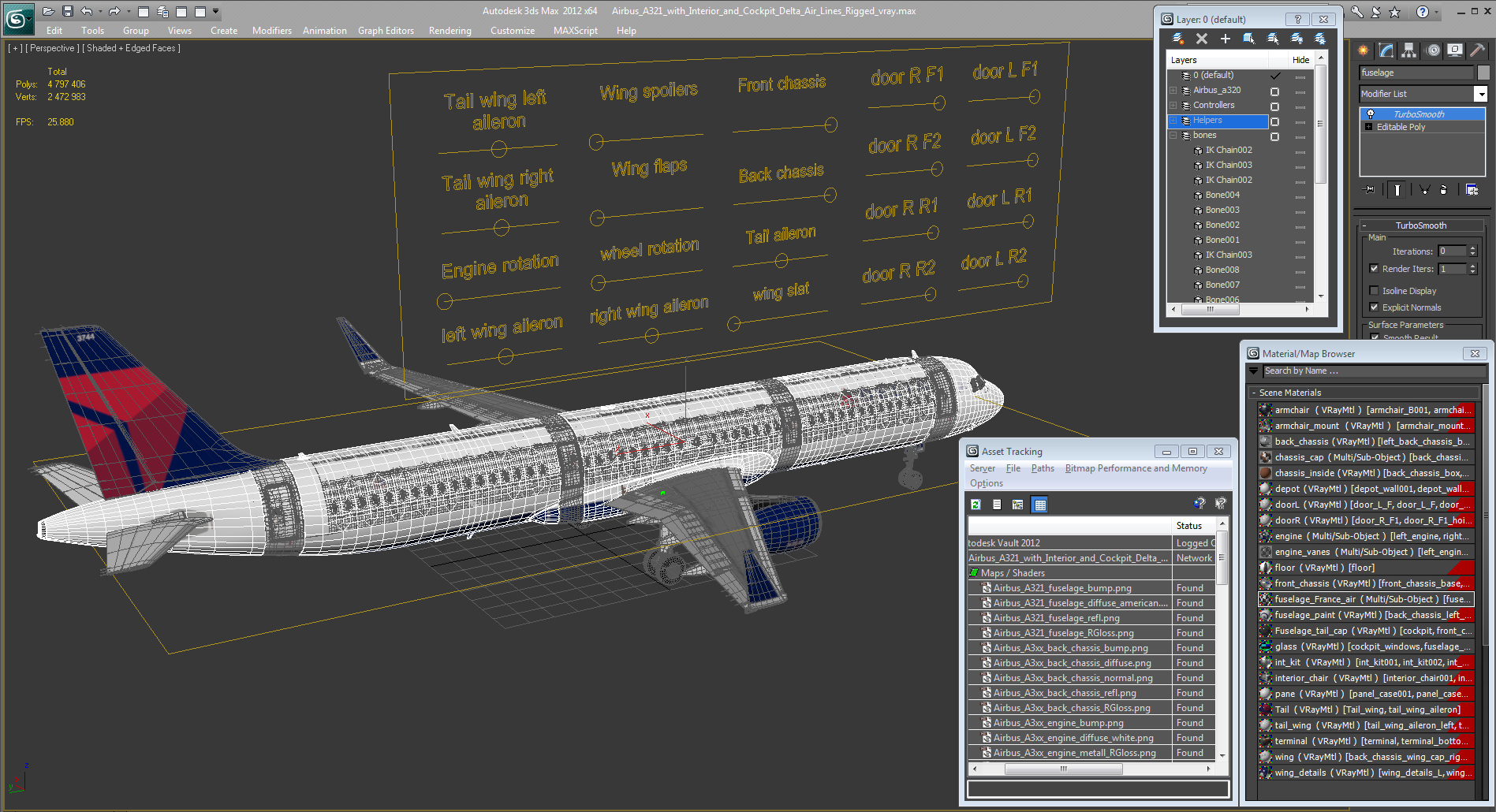
Task: Open the Rendering menu
Action: pyautogui.click(x=450, y=31)
